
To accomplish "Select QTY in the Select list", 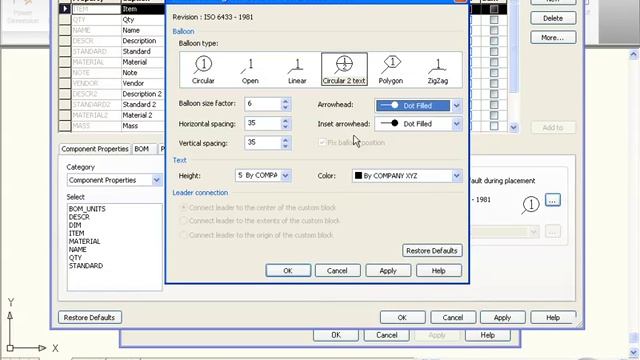I will (76, 258).
